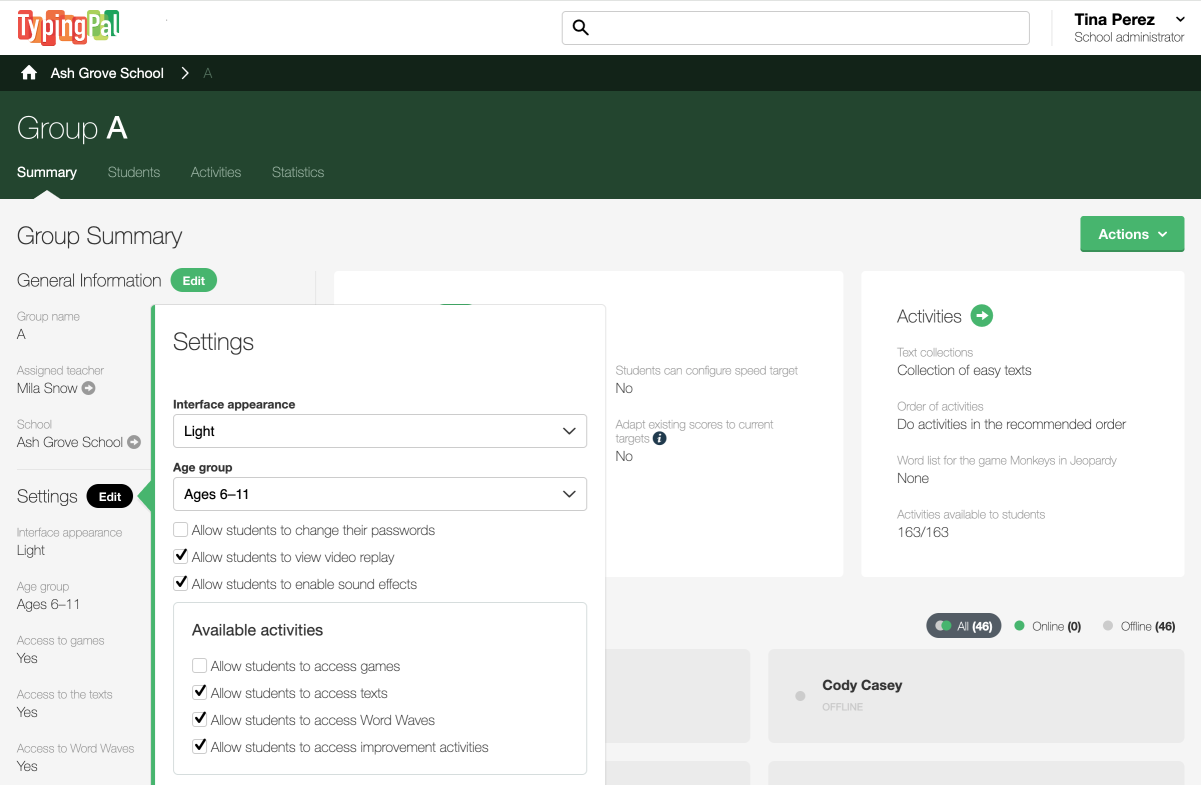
Task: Open the Statistics tab
Action: (297, 172)
